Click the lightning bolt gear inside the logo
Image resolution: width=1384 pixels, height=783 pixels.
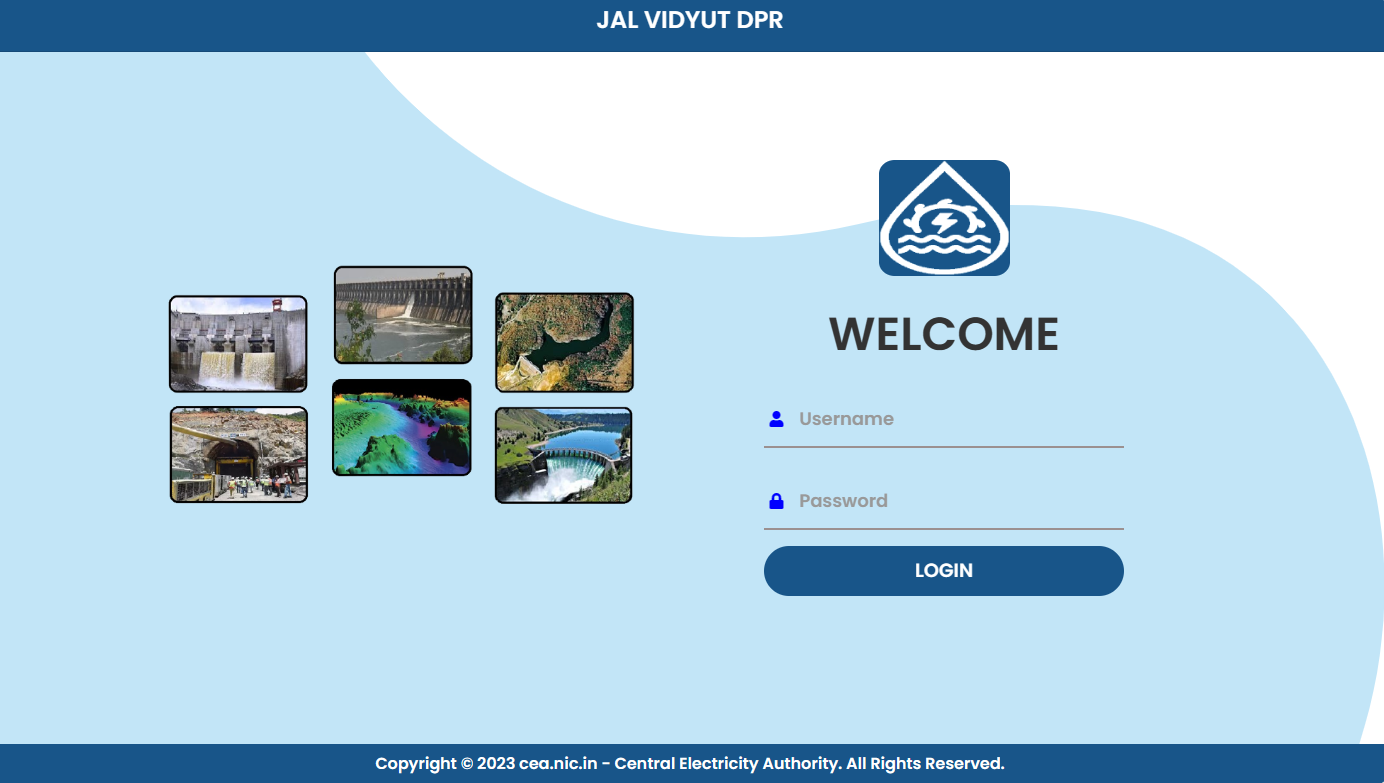pos(944,217)
